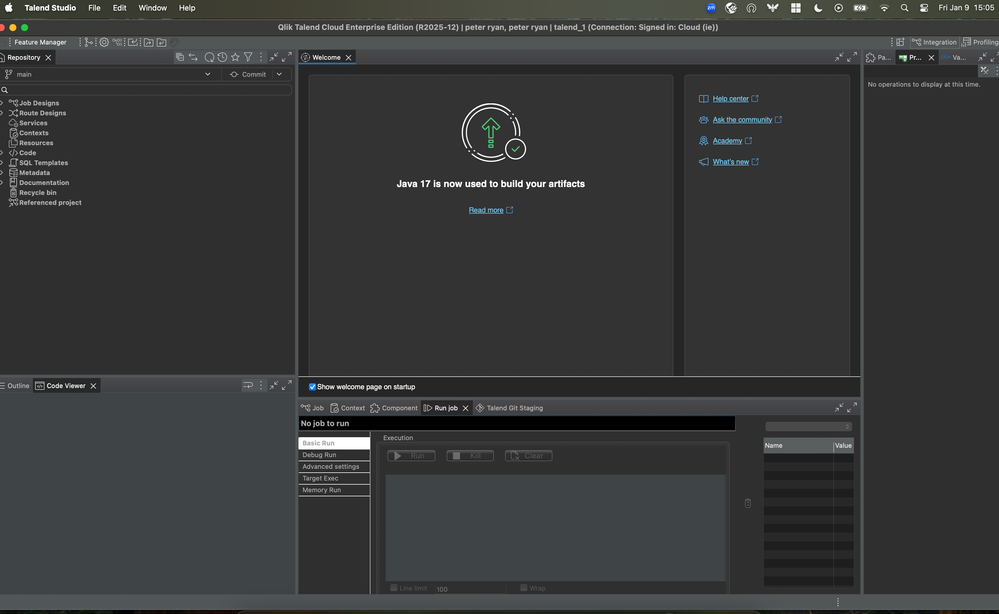Click the status bar dots handle
Viewport: 999px width, 614px height.
(x=838, y=602)
